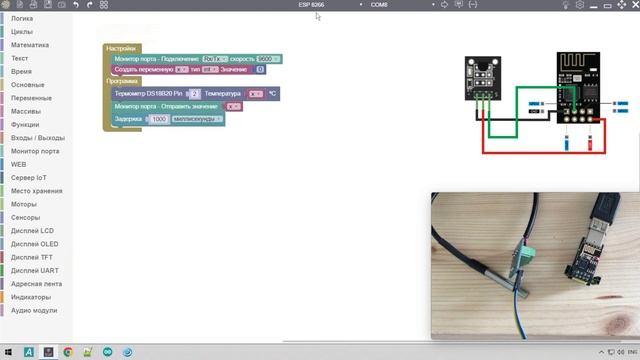Open variable name dropdown in Создать переменную block
The image size is (640, 360).
pyautogui.click(x=182, y=70)
